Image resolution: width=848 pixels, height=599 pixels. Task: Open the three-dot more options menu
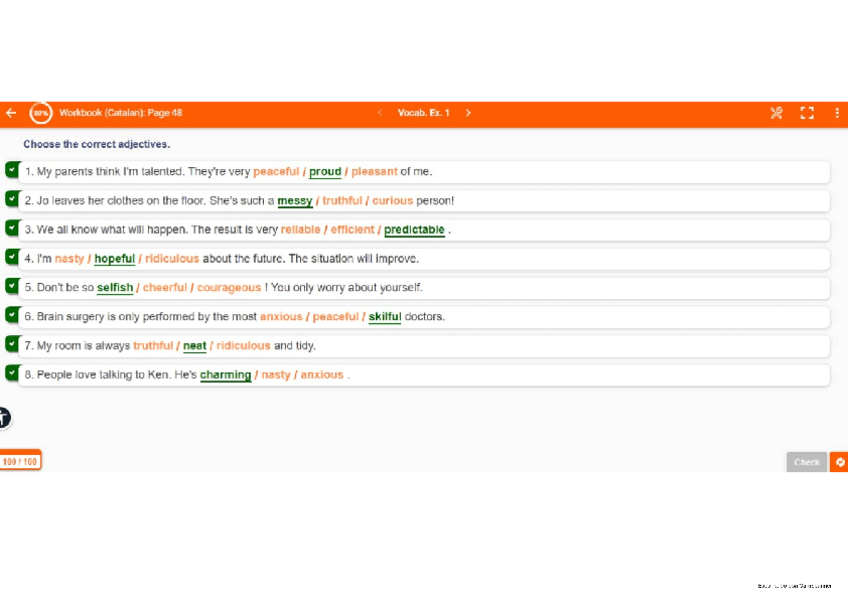[837, 113]
